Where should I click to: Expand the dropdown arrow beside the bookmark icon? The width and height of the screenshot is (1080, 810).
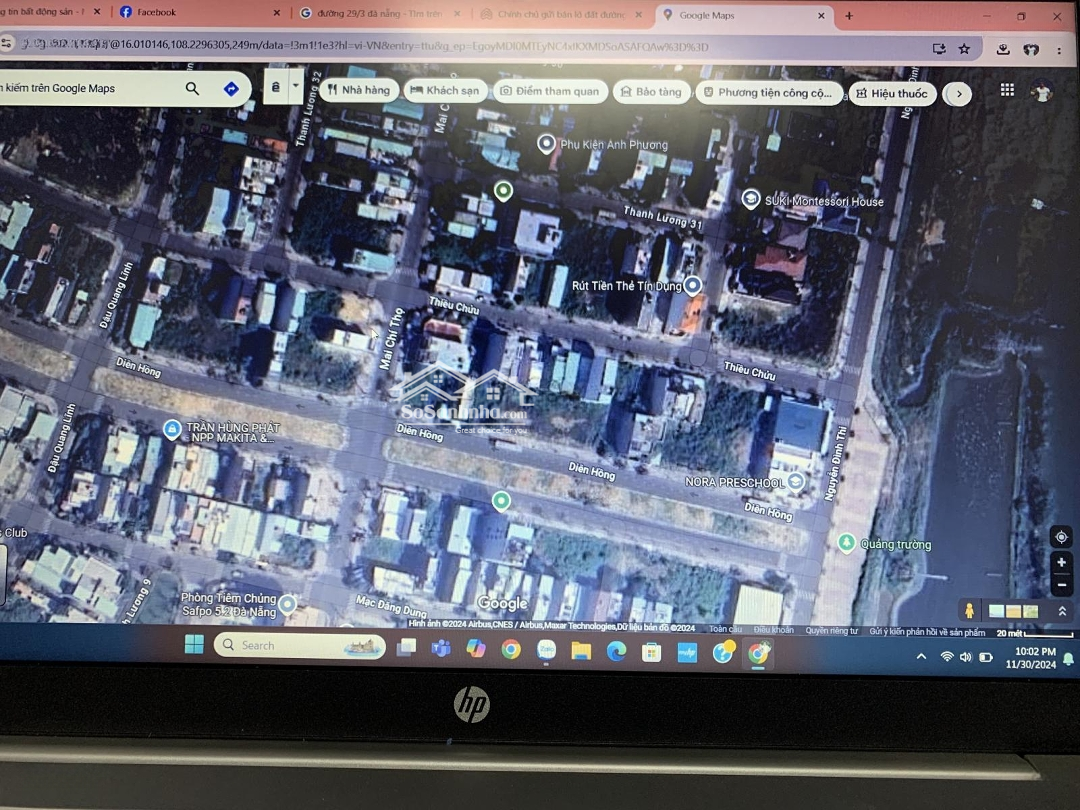(295, 86)
